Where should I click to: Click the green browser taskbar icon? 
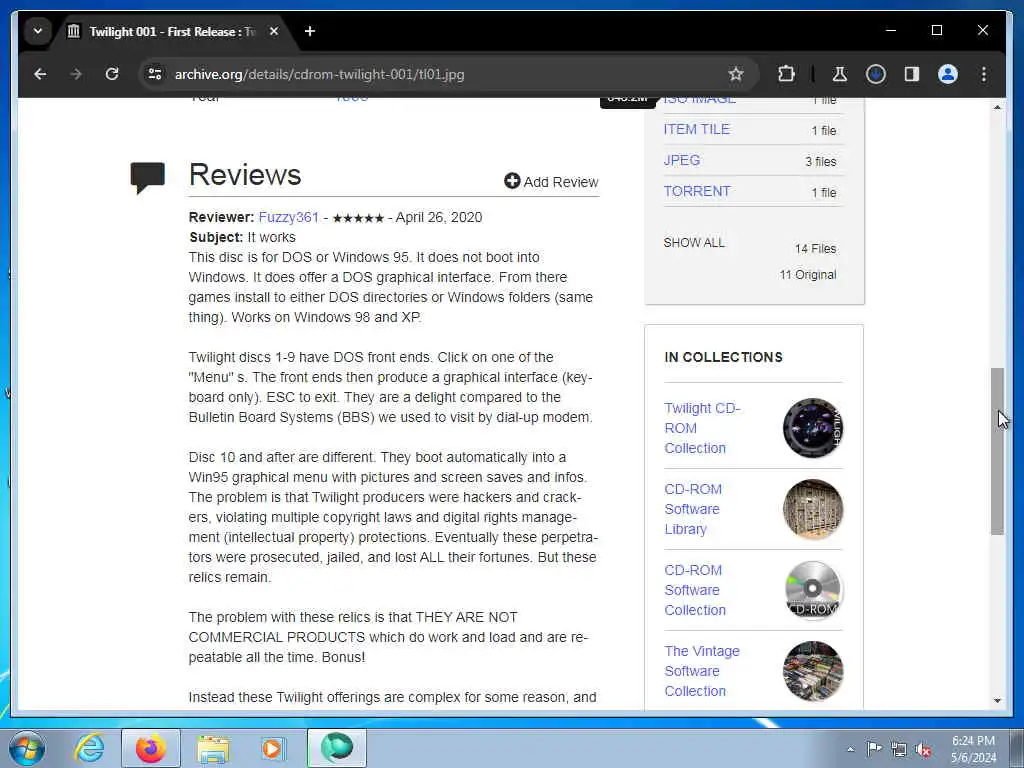[x=336, y=748]
